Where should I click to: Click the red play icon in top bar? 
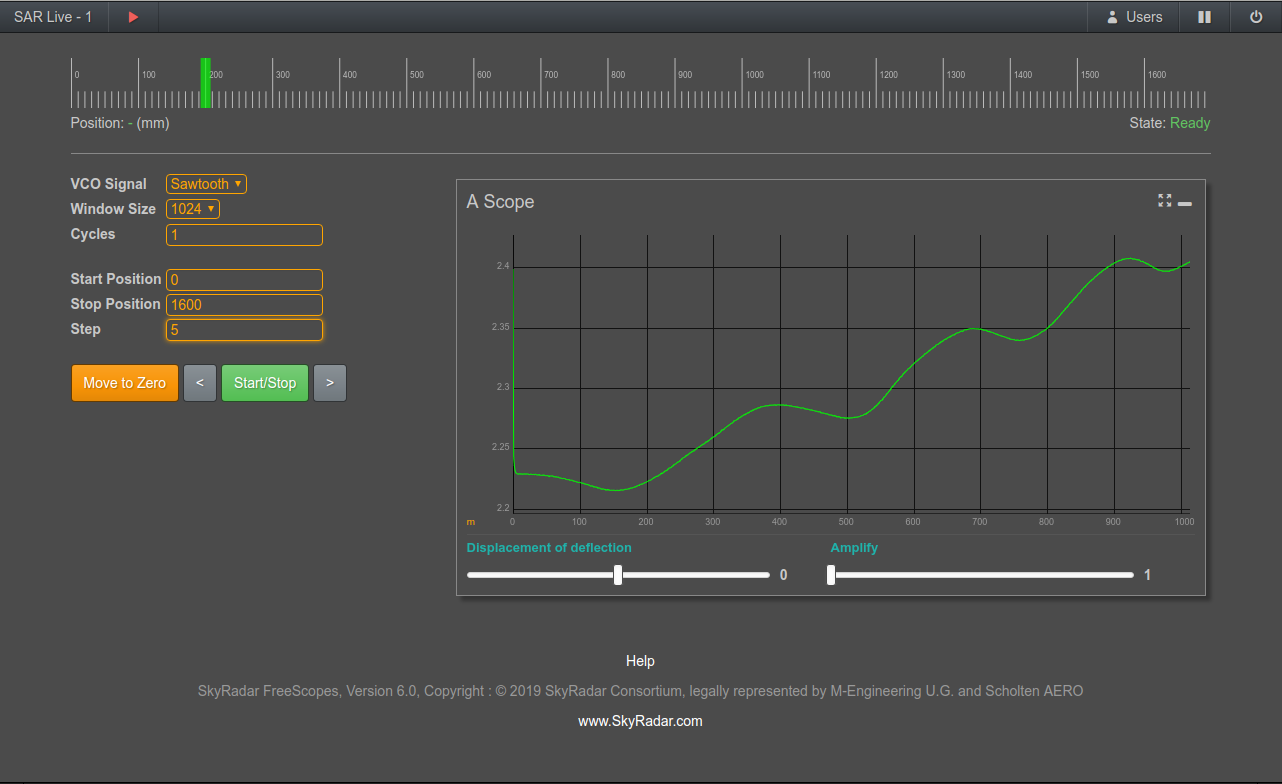[133, 17]
